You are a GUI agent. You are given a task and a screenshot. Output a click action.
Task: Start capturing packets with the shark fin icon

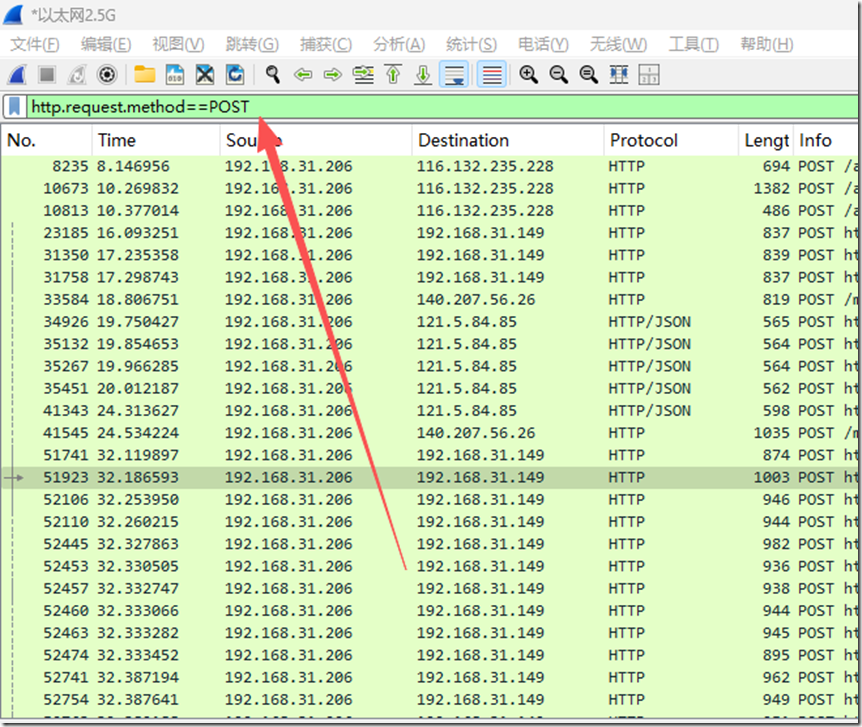click(16, 74)
